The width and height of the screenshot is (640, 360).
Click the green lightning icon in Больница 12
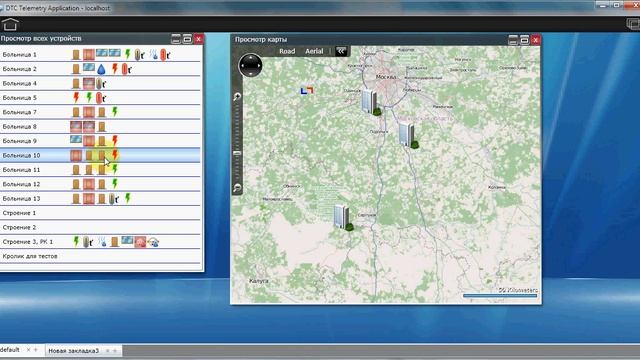point(115,183)
